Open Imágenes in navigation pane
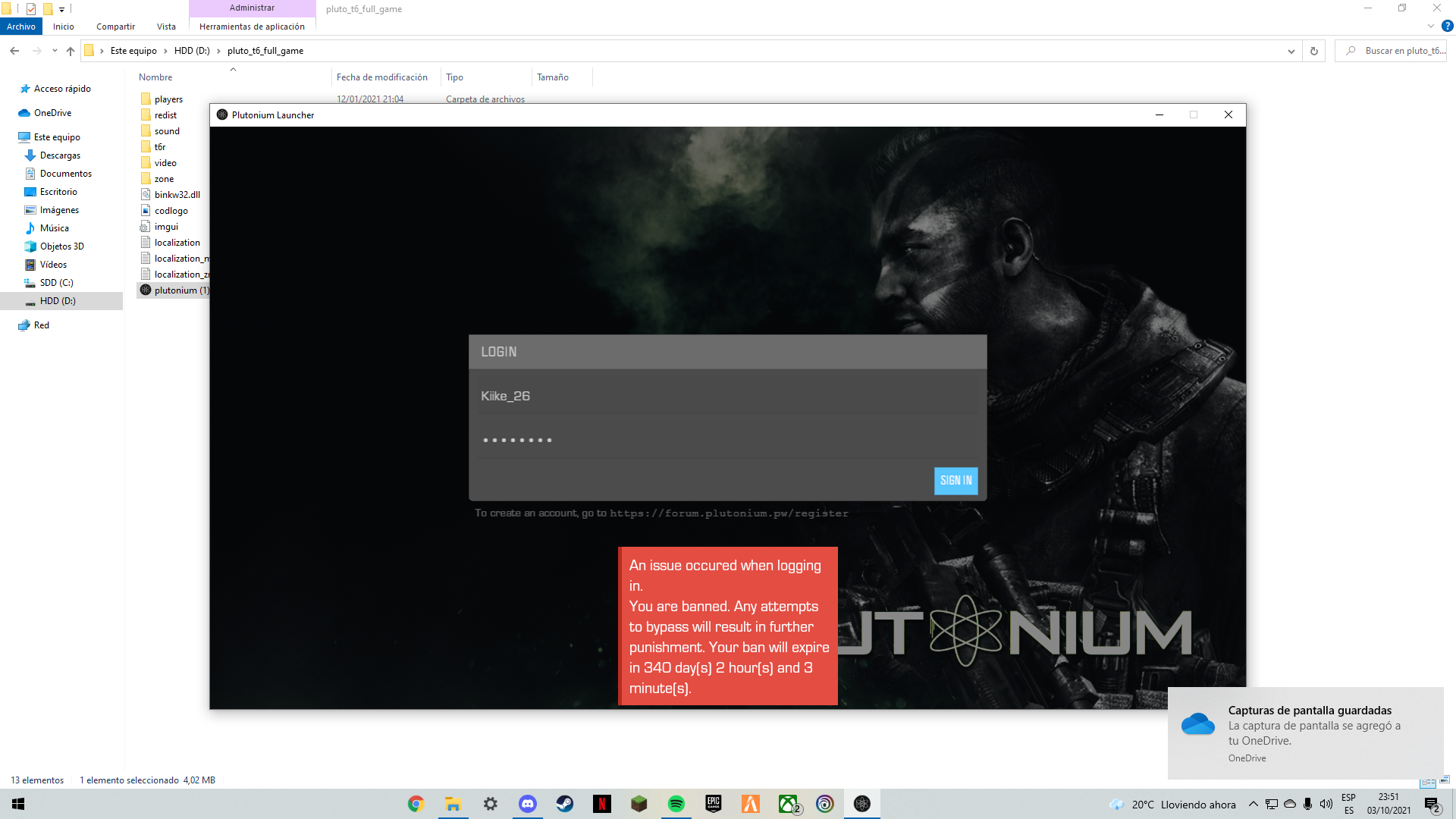This screenshot has height=819, width=1456. point(59,210)
